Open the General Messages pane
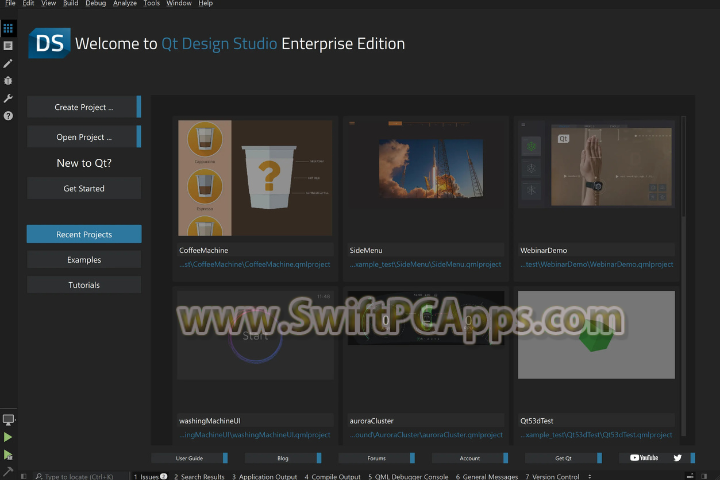Image resolution: width=720 pixels, height=480 pixels. click(487, 476)
